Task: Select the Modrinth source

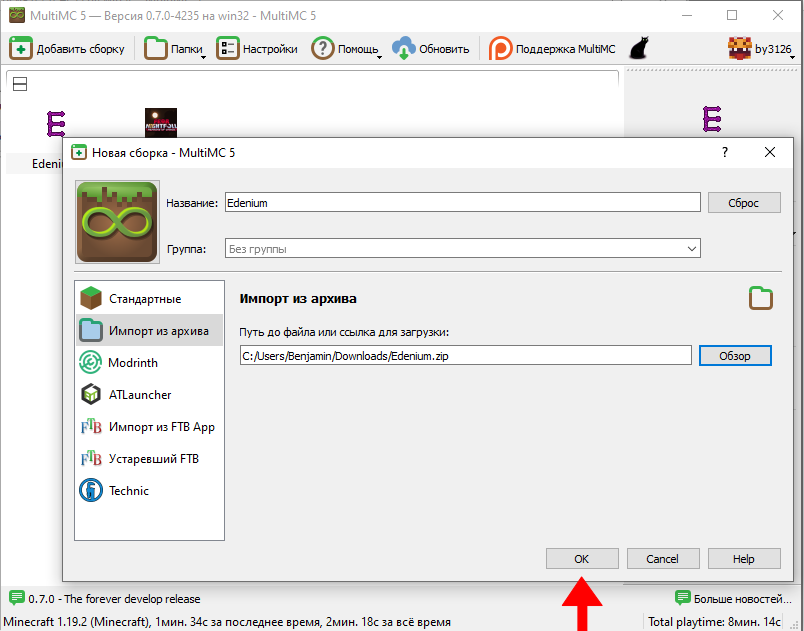Action: tap(149, 362)
